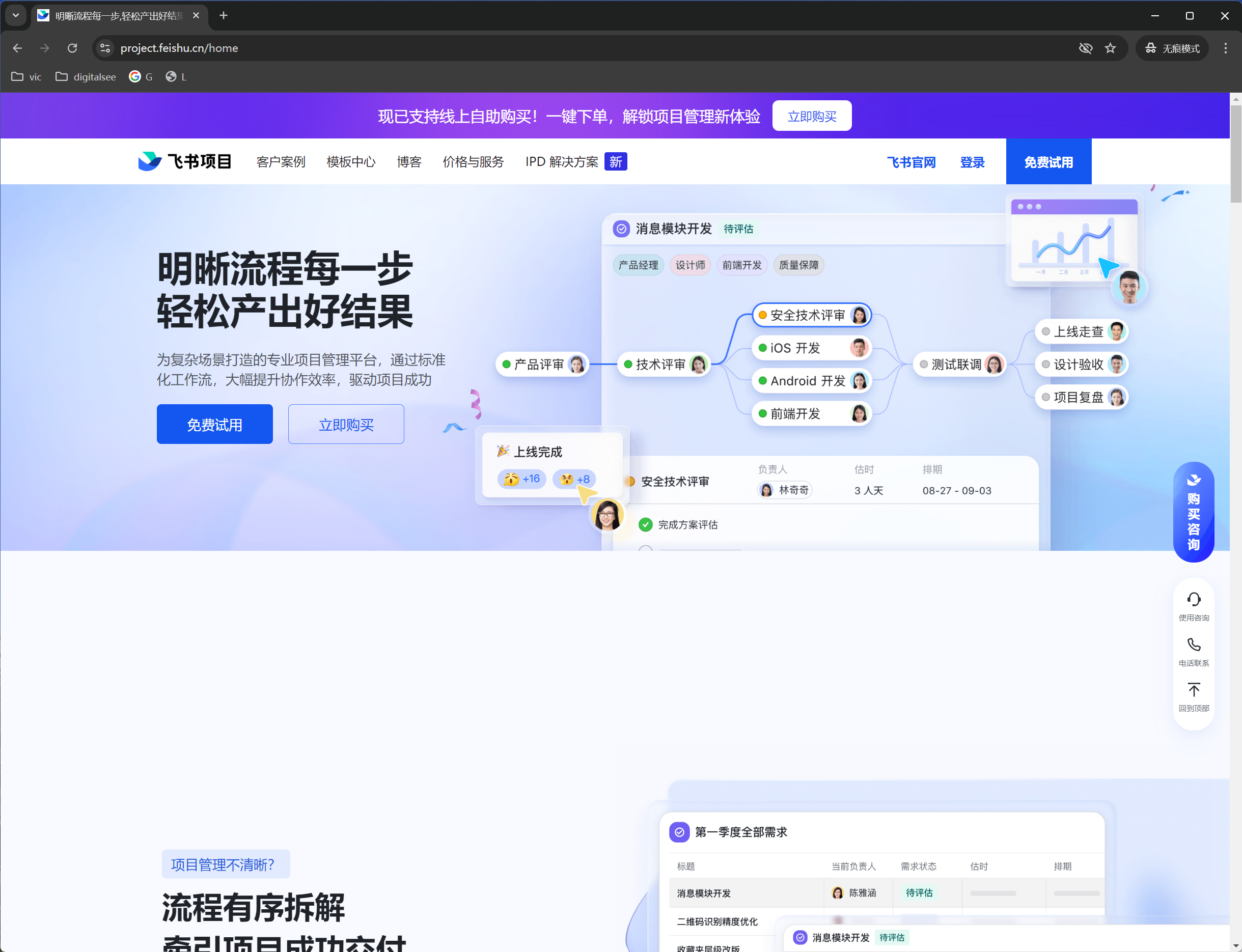Viewport: 1242px width, 952px height.
Task: Click the 陈雅涵 owner cell
Action: tap(853, 892)
